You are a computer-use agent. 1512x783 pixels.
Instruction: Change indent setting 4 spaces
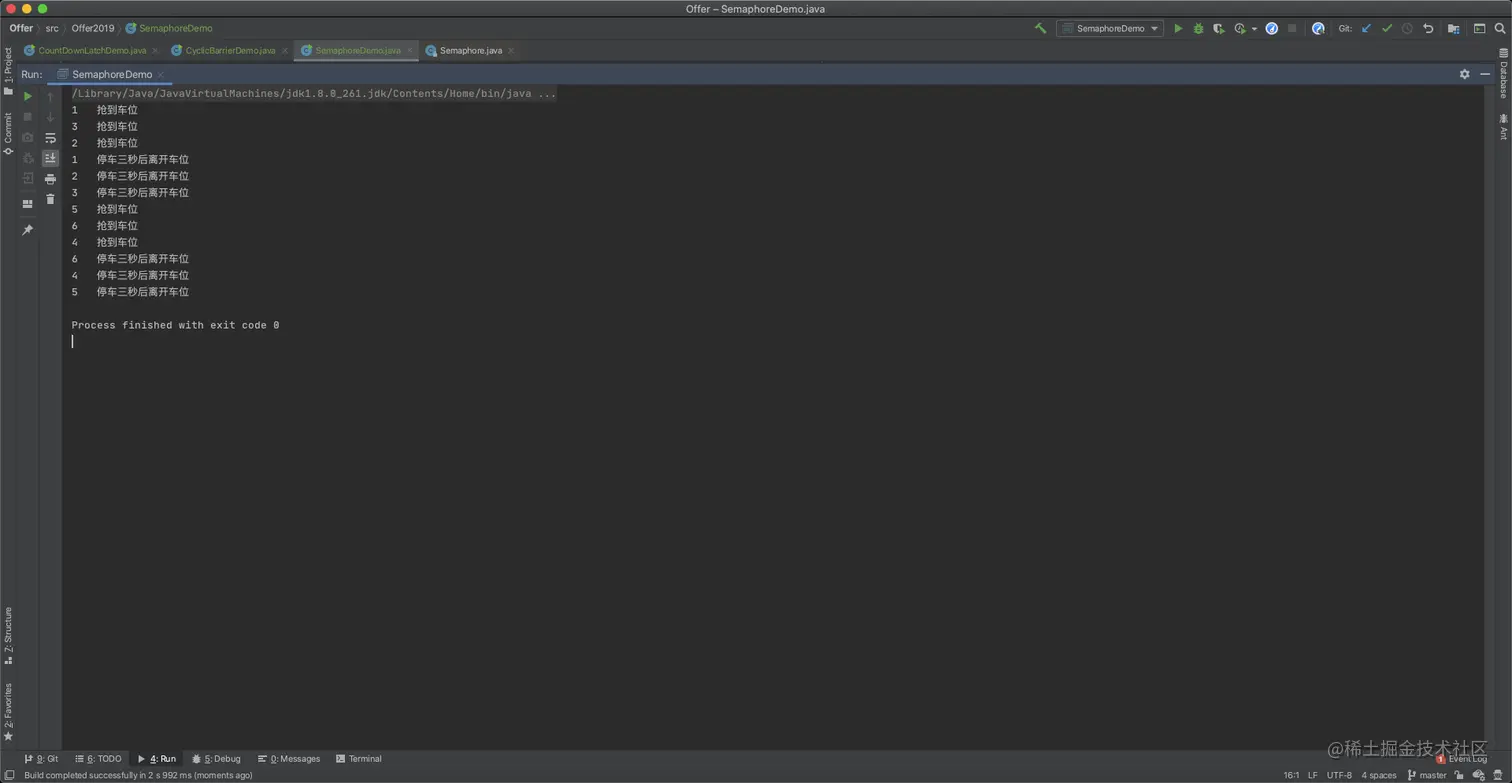coord(1379,775)
